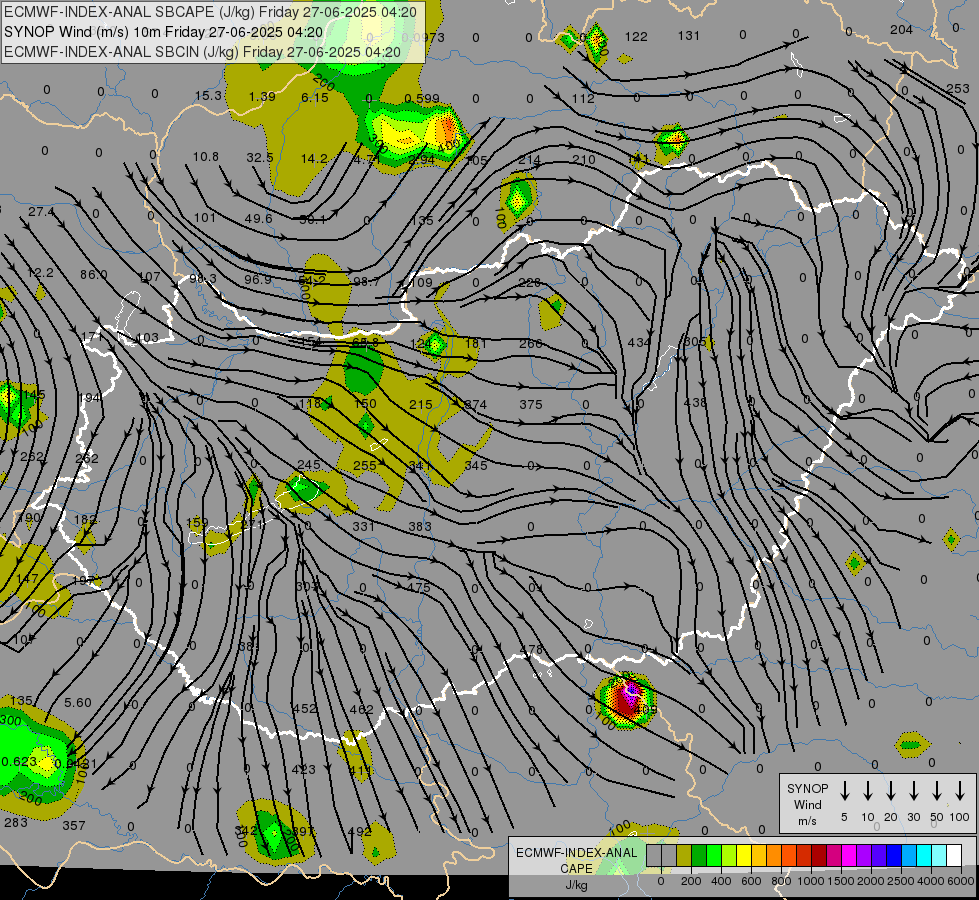Image resolution: width=979 pixels, height=900 pixels.
Task: Click the CAPE value 1.39 on map
Action: [x=262, y=96]
